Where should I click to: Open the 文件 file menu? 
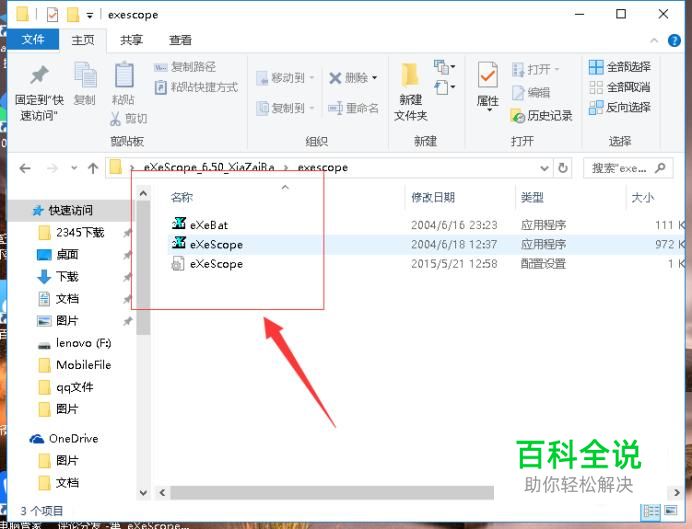33,40
